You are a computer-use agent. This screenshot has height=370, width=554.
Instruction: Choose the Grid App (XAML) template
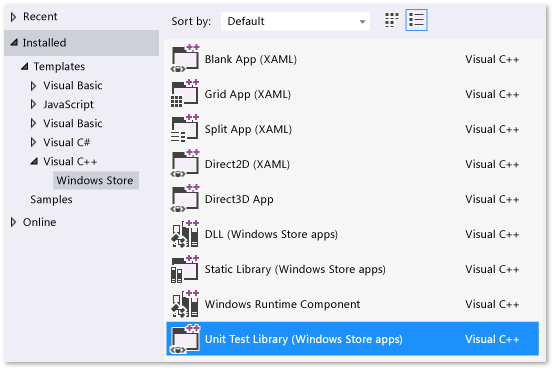tap(352, 94)
